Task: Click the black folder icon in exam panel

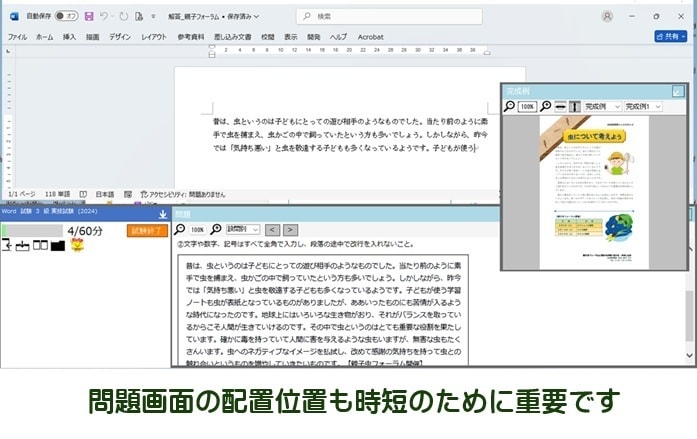Action: 58,245
